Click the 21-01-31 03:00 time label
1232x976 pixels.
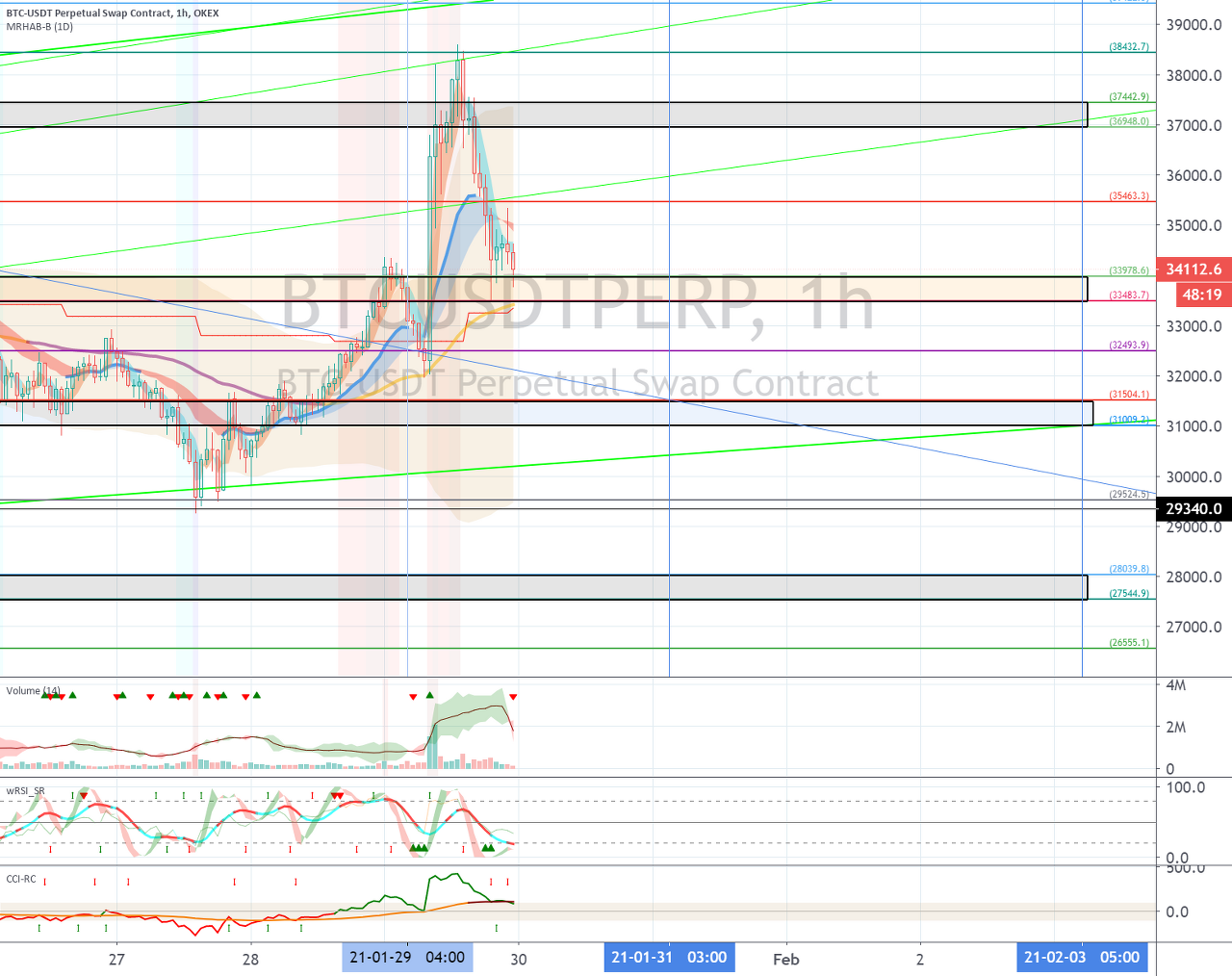pyautogui.click(x=669, y=958)
